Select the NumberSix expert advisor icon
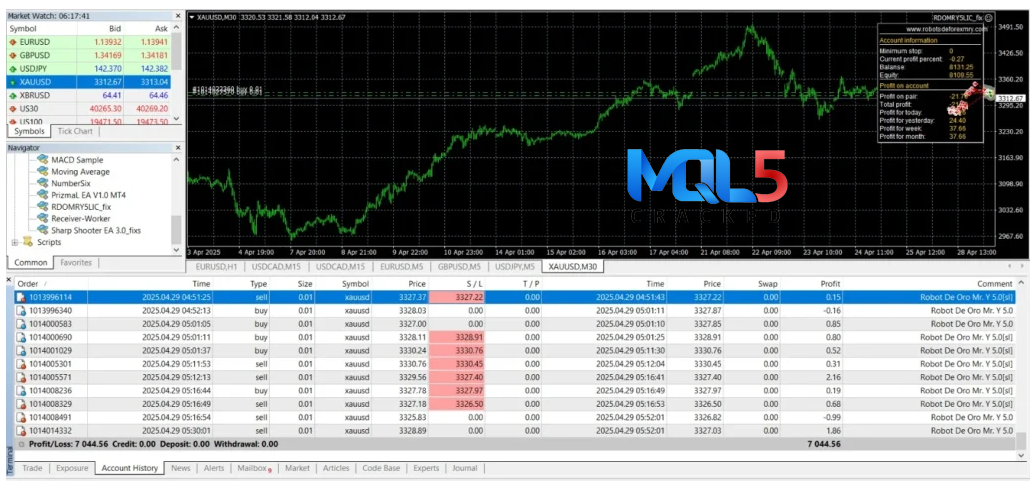Image resolution: width=1034 pixels, height=485 pixels. click(43, 183)
